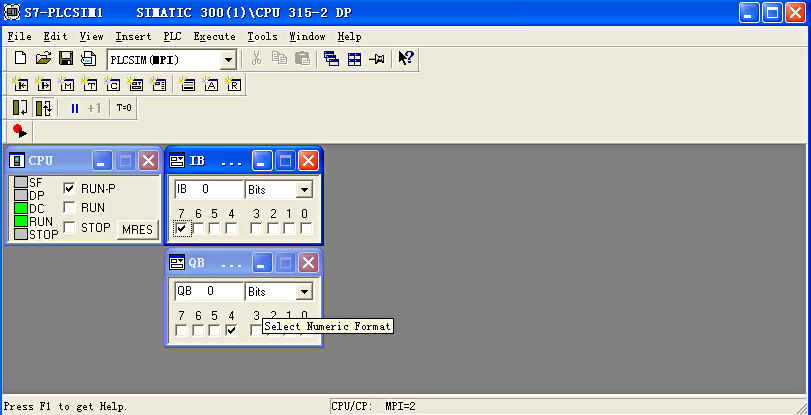
Task: Open the PLC menu
Action: (x=172, y=37)
